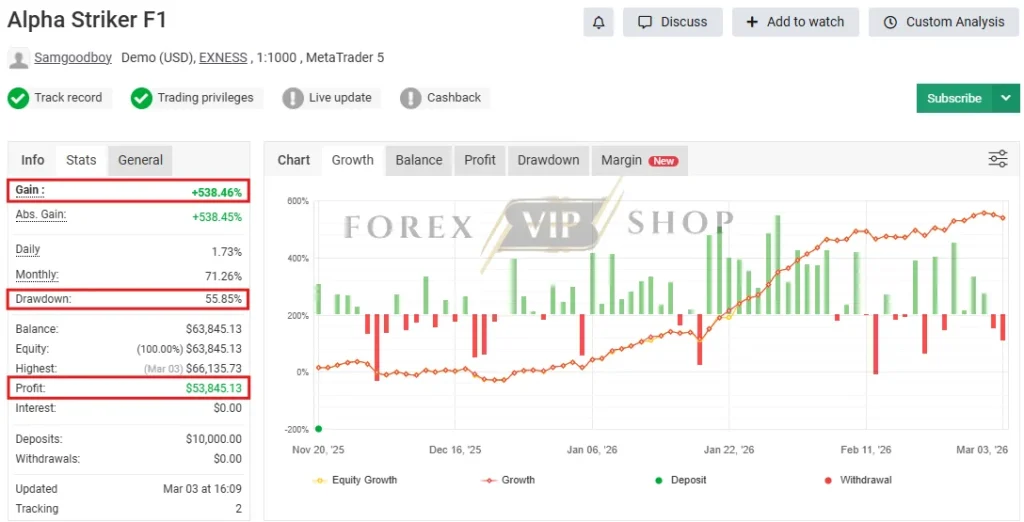The image size is (1024, 522).
Task: Click Add to watch button
Action: pyautogui.click(x=795, y=22)
